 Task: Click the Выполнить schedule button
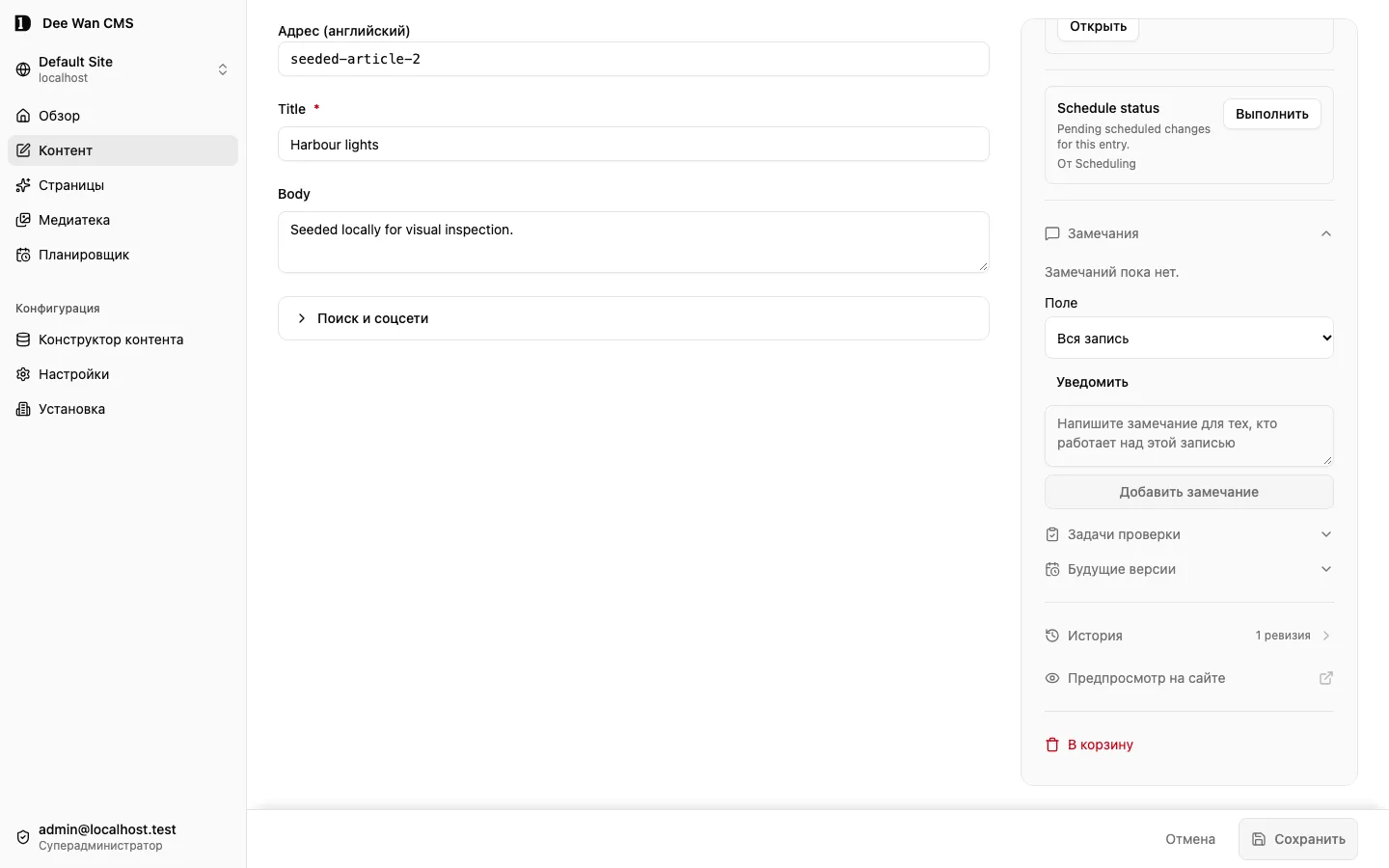pos(1272,114)
